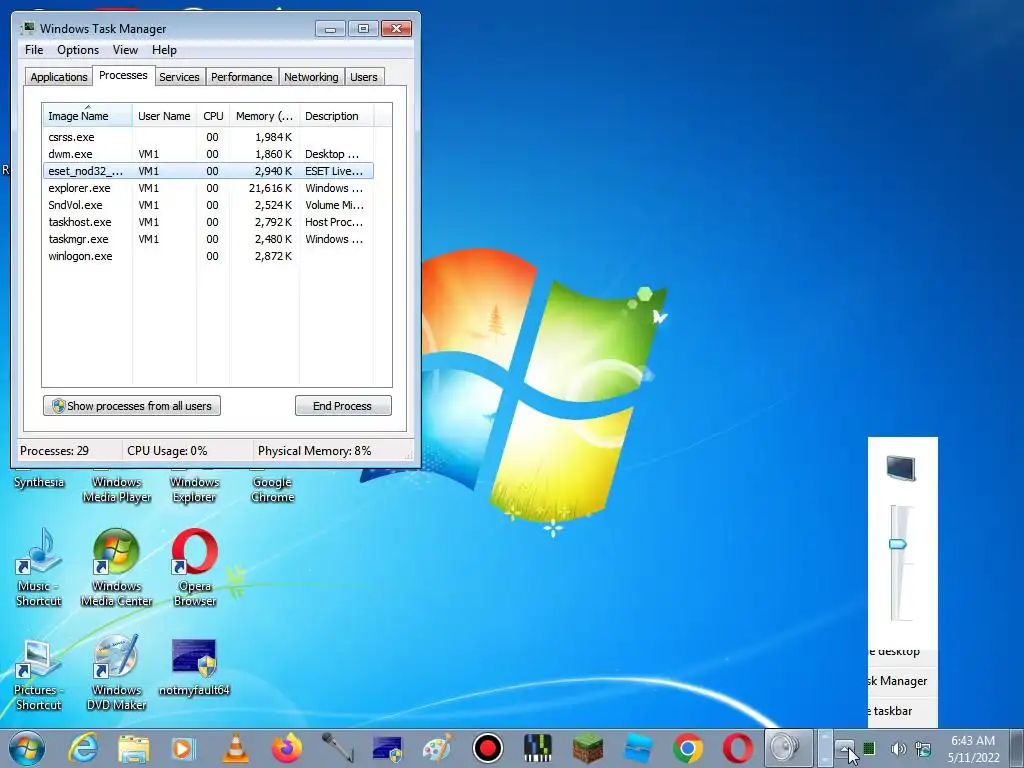1024x768 pixels.
Task: Select the csrss.exe process row
Action: click(208, 137)
